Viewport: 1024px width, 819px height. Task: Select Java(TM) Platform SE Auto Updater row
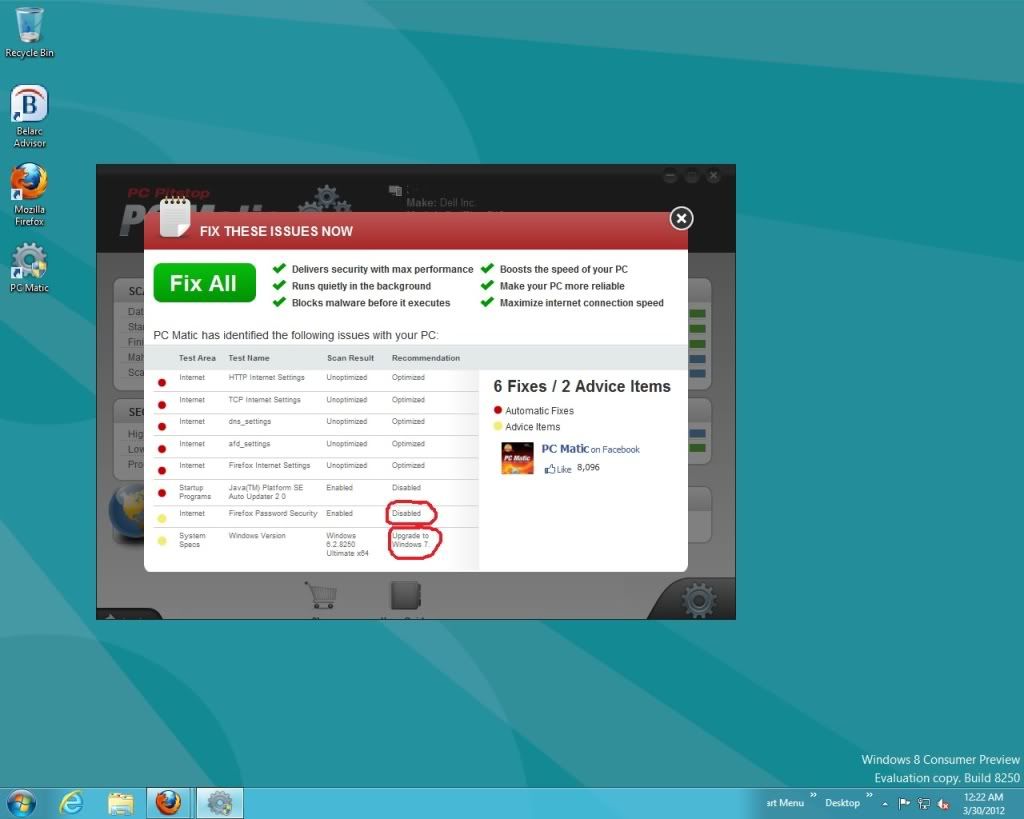tap(316, 492)
